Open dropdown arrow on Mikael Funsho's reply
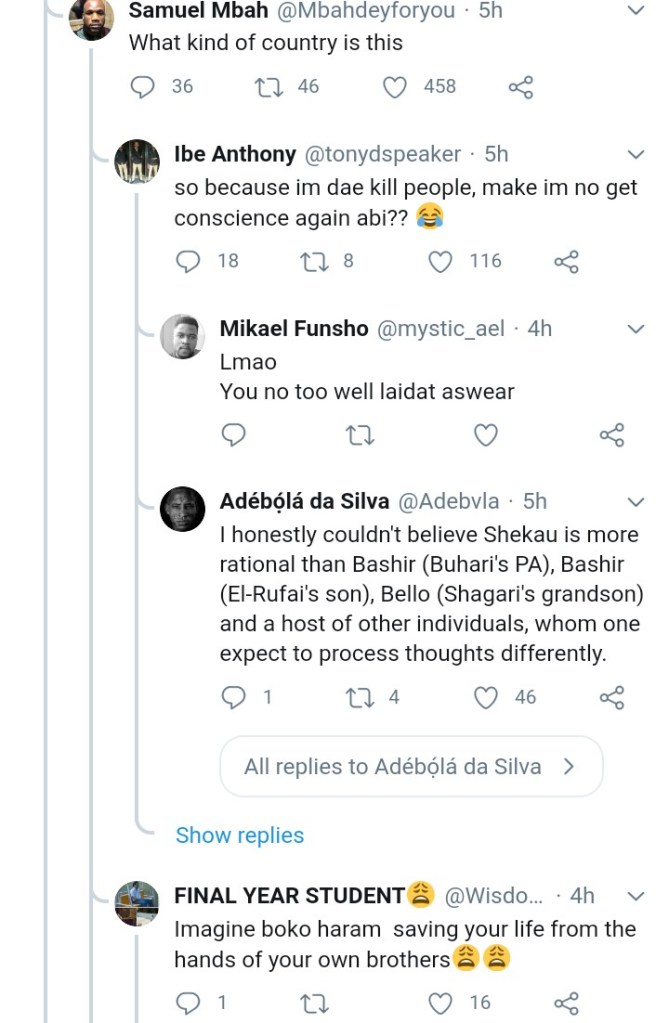Viewport: 669px width, 1023px height. [x=635, y=328]
